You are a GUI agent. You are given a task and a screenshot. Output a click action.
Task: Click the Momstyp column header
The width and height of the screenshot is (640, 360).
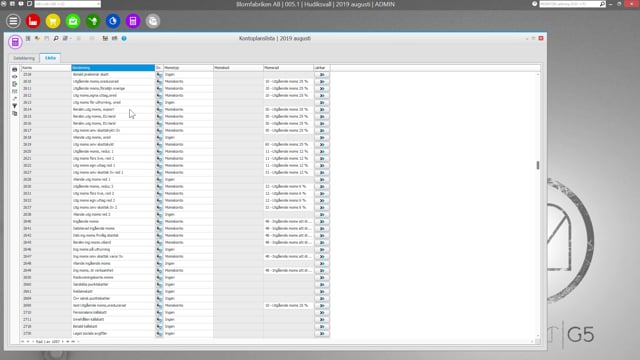click(188, 68)
